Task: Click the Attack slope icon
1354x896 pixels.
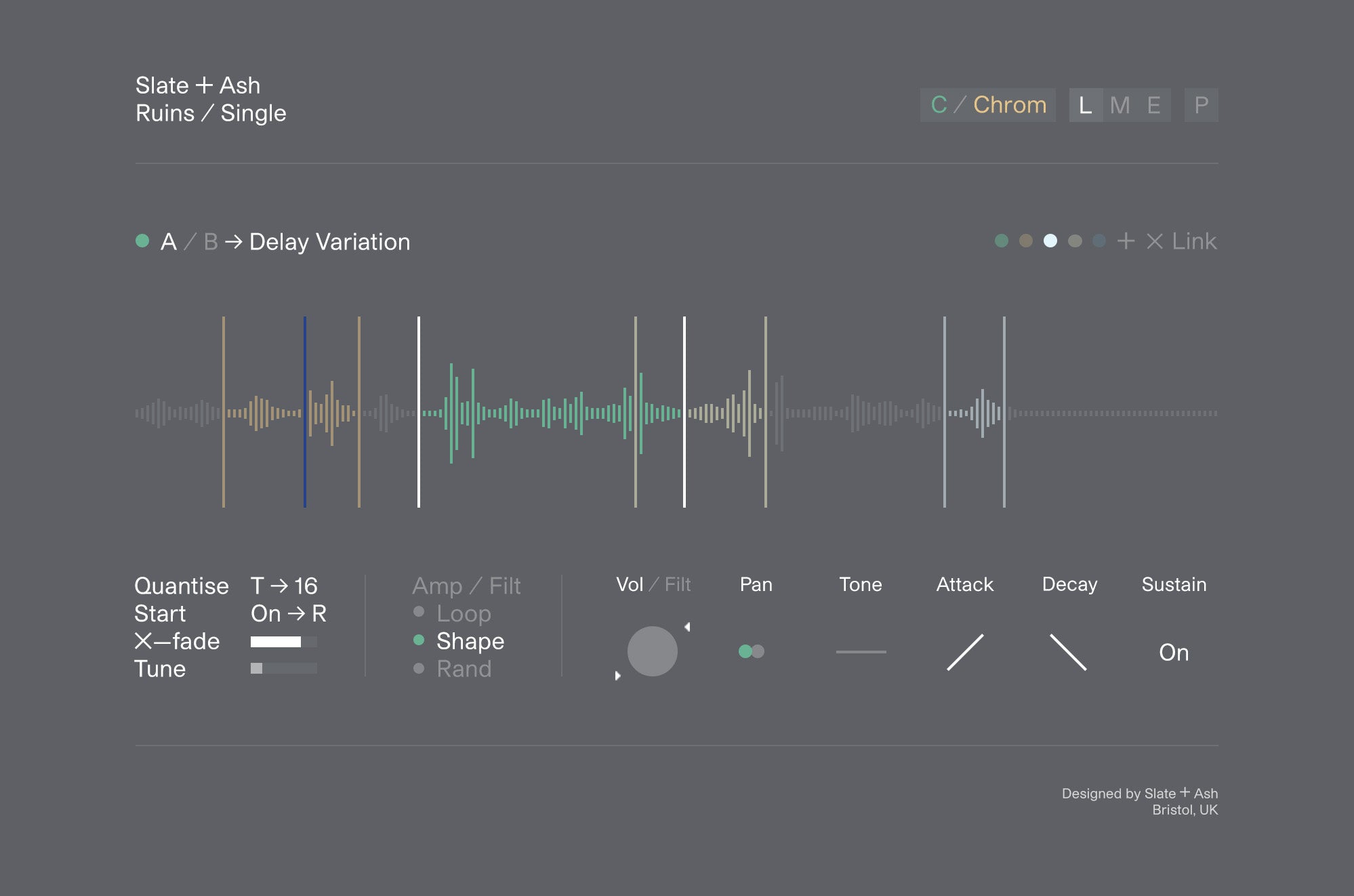Action: [x=965, y=652]
